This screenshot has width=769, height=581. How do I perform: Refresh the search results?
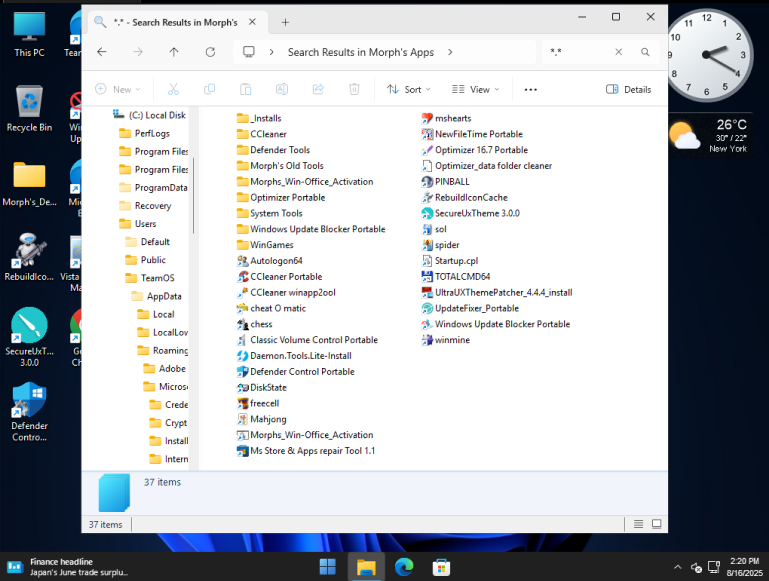(x=210, y=52)
